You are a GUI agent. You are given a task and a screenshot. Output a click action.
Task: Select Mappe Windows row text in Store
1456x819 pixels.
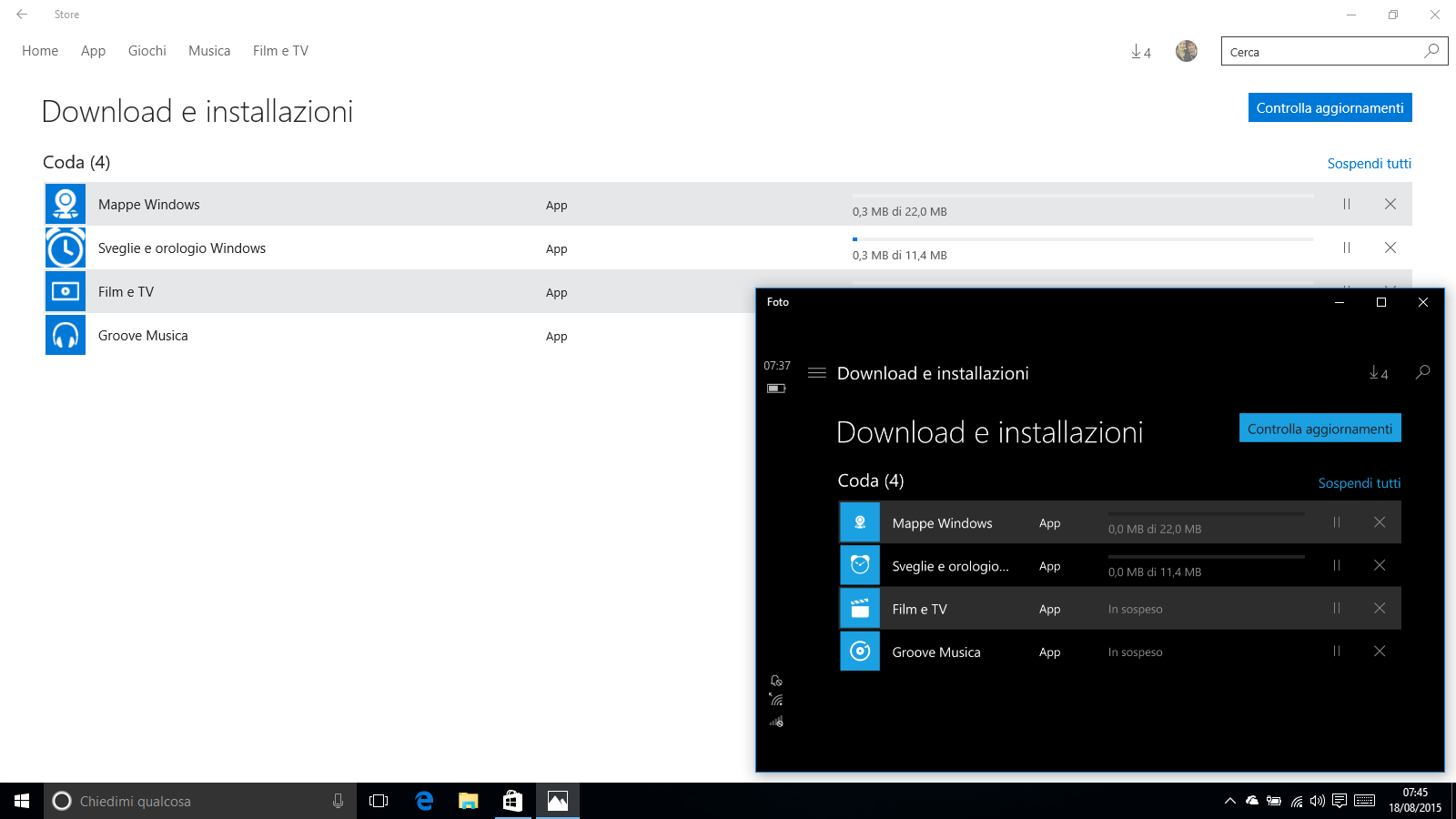[149, 205]
